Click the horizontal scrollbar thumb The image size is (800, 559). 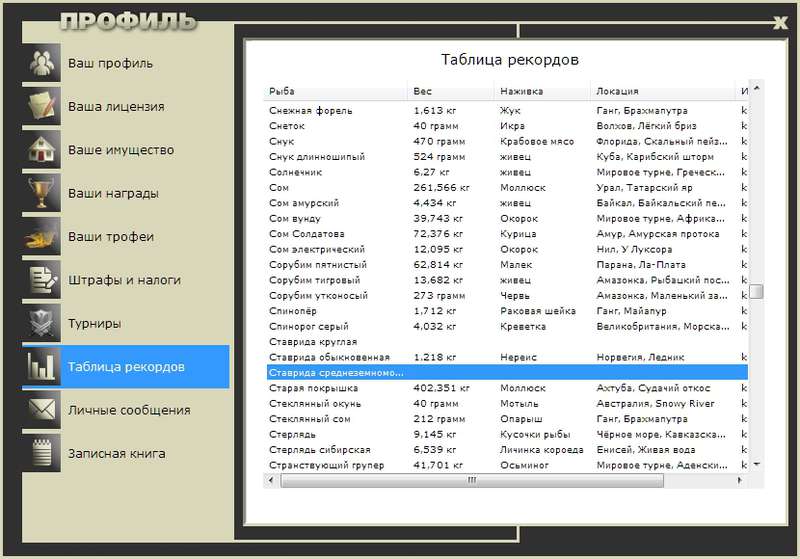click(472, 480)
